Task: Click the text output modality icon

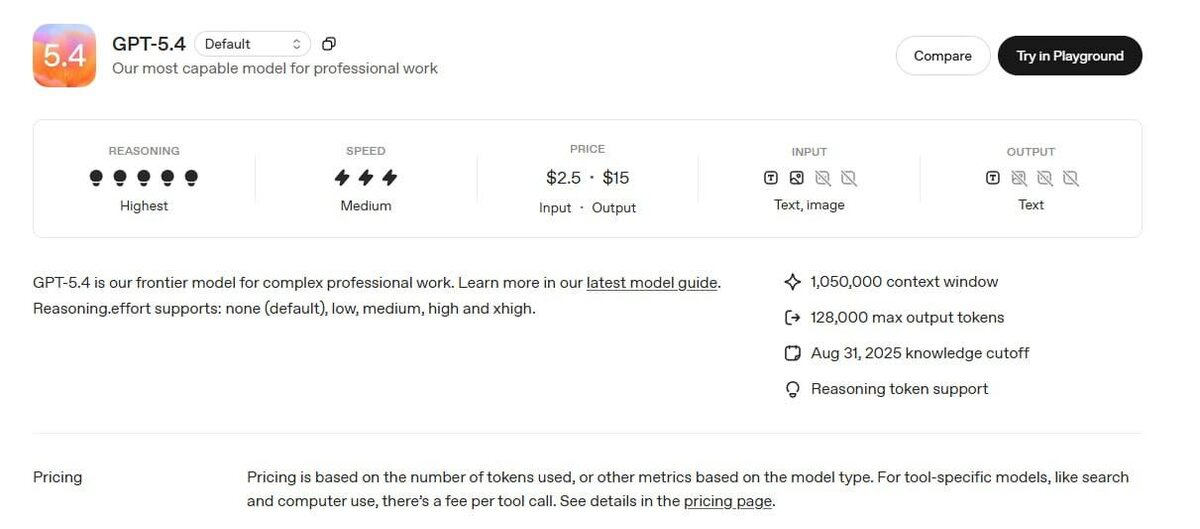Action: pos(992,178)
